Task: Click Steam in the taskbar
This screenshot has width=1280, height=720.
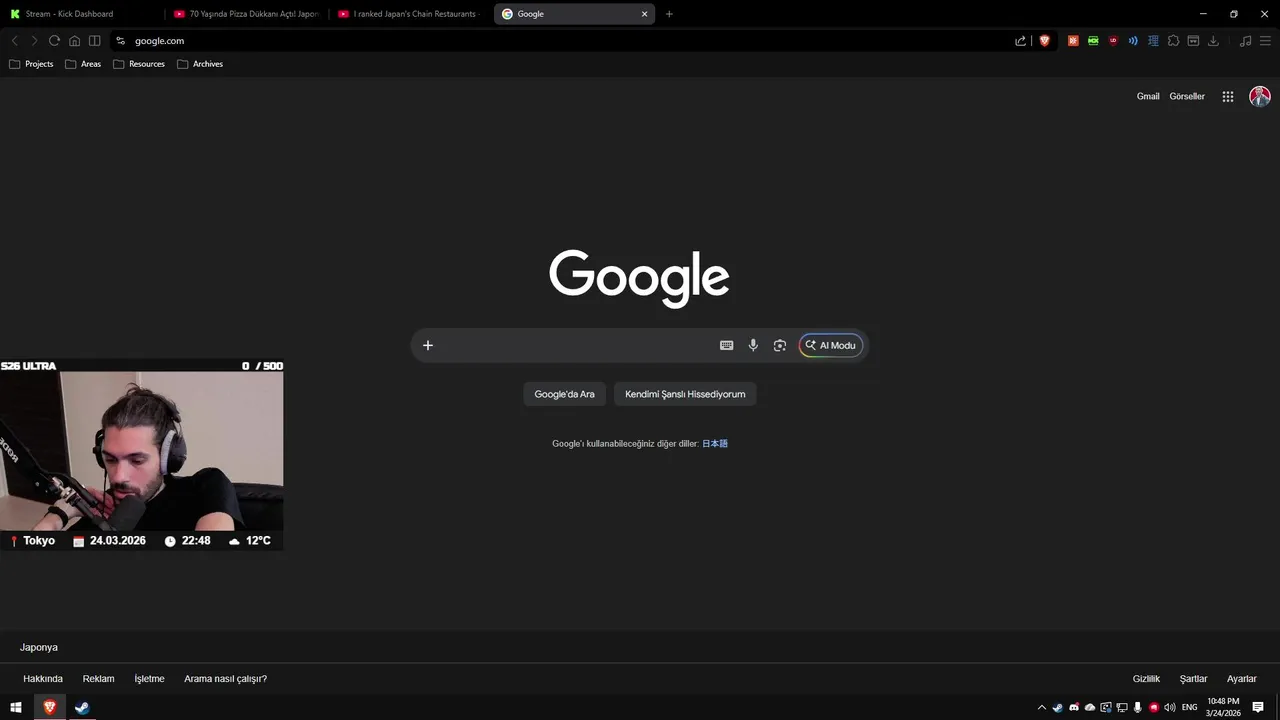Action: coord(82,707)
